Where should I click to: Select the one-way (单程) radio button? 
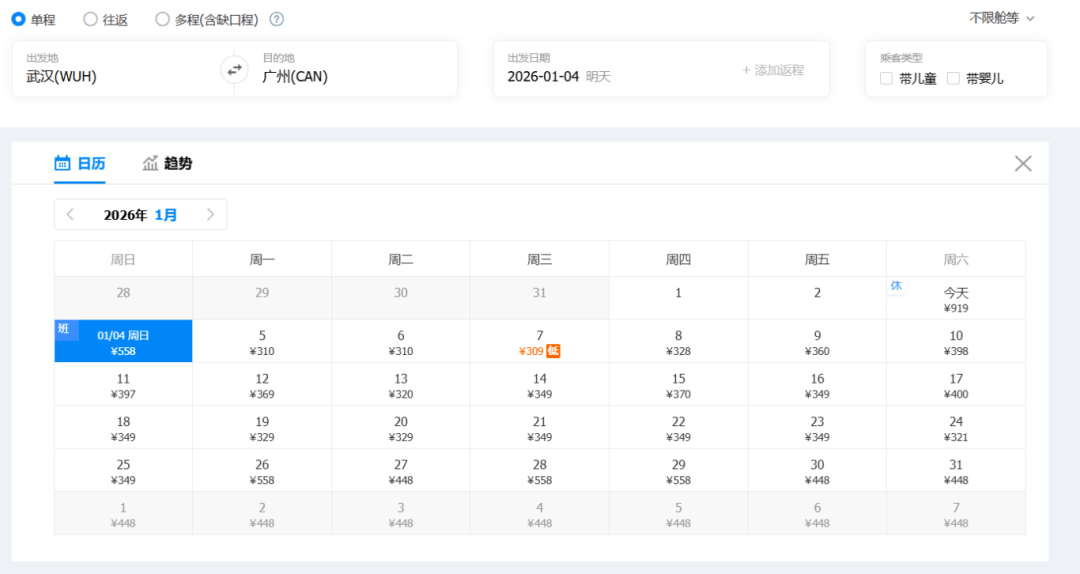18,19
